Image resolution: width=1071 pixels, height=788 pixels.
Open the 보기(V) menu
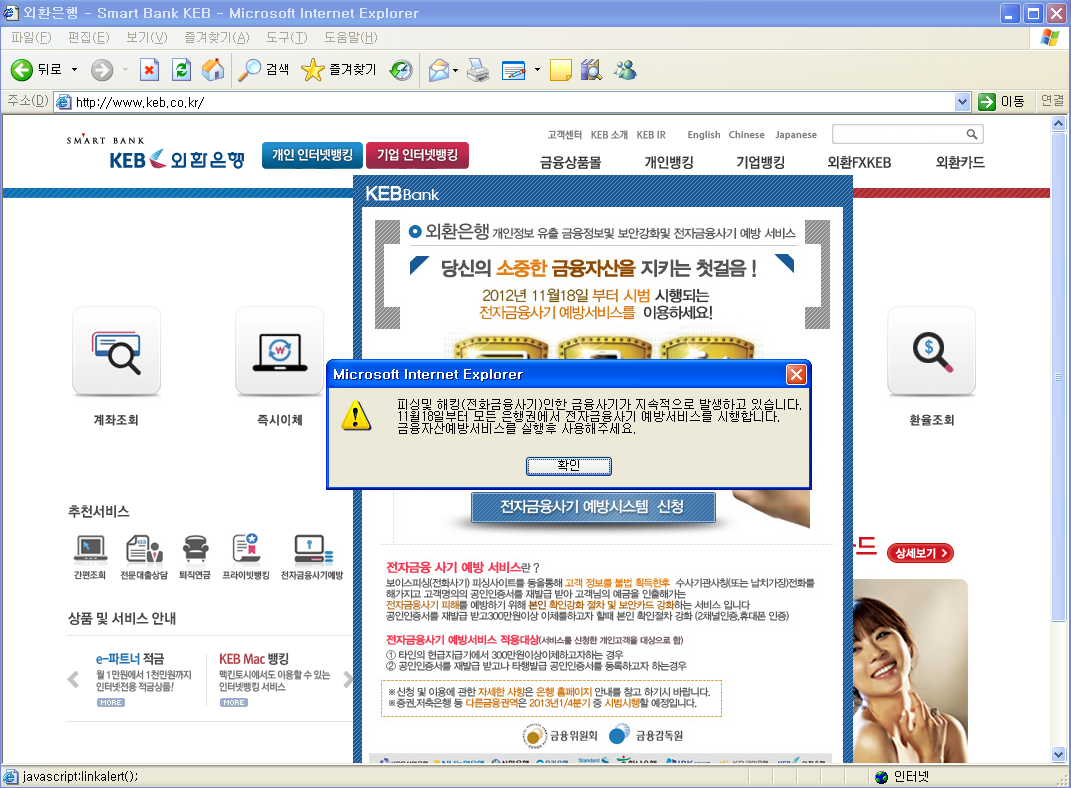tap(147, 38)
